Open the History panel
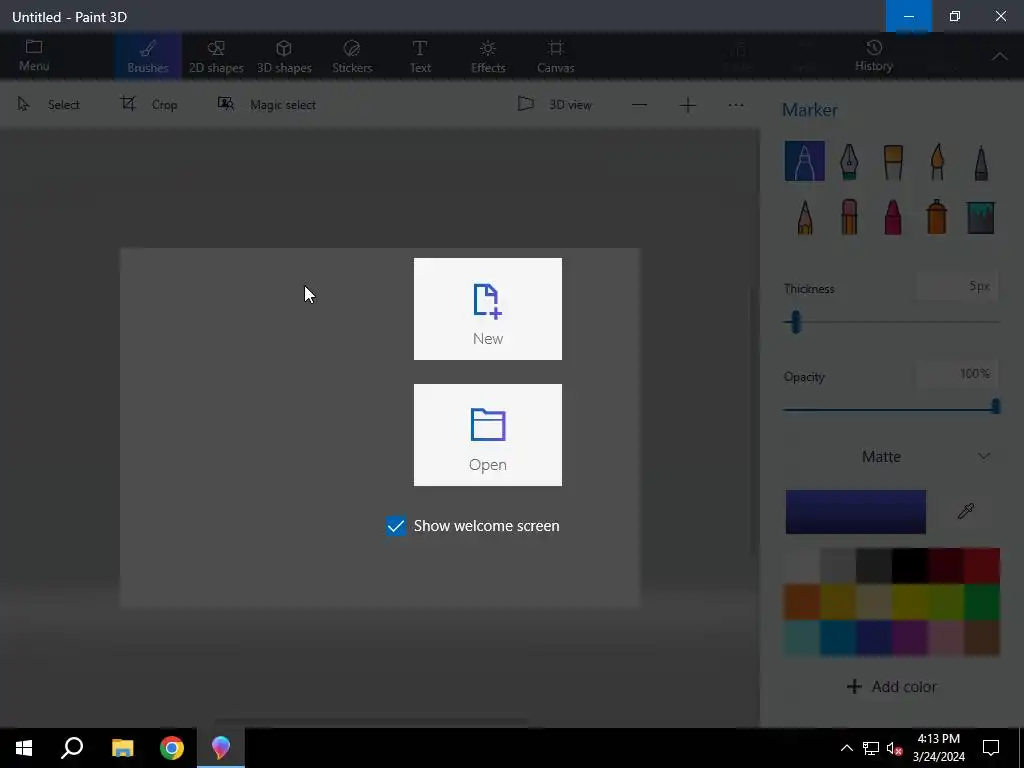Viewport: 1024px width, 768px height. (874, 56)
